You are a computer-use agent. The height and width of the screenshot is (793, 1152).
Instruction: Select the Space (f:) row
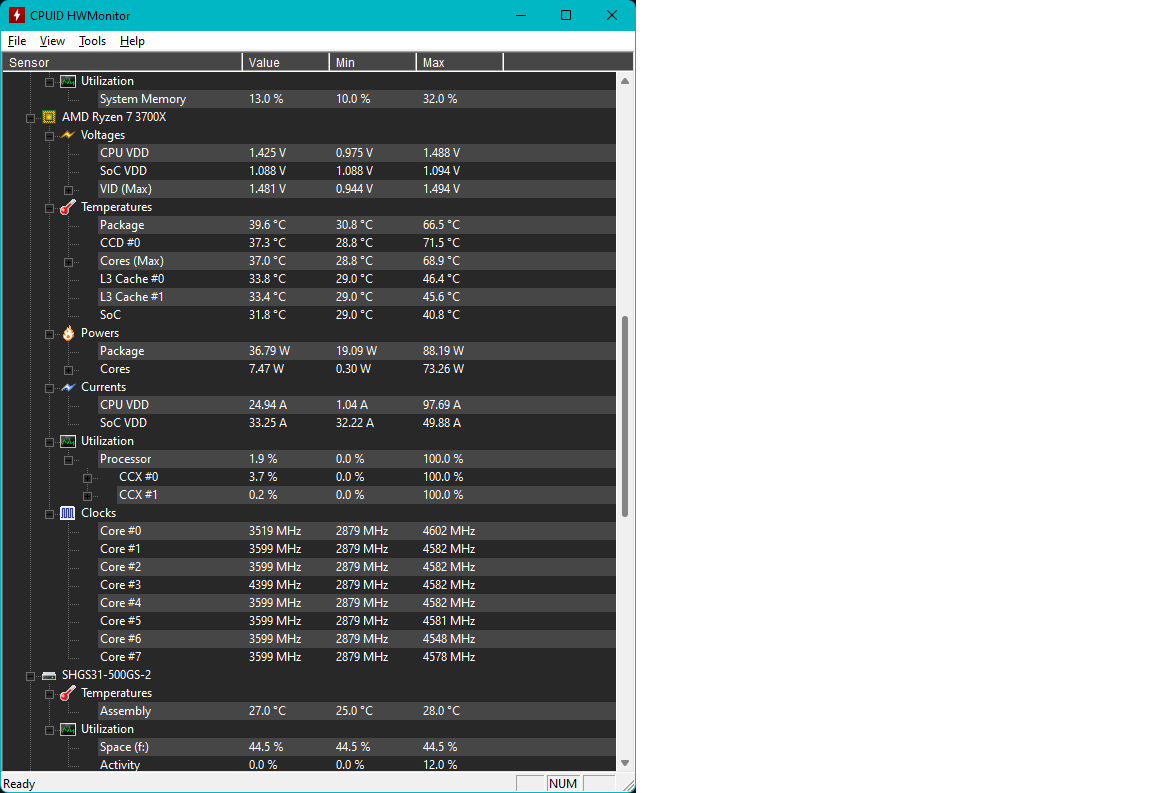[356, 747]
